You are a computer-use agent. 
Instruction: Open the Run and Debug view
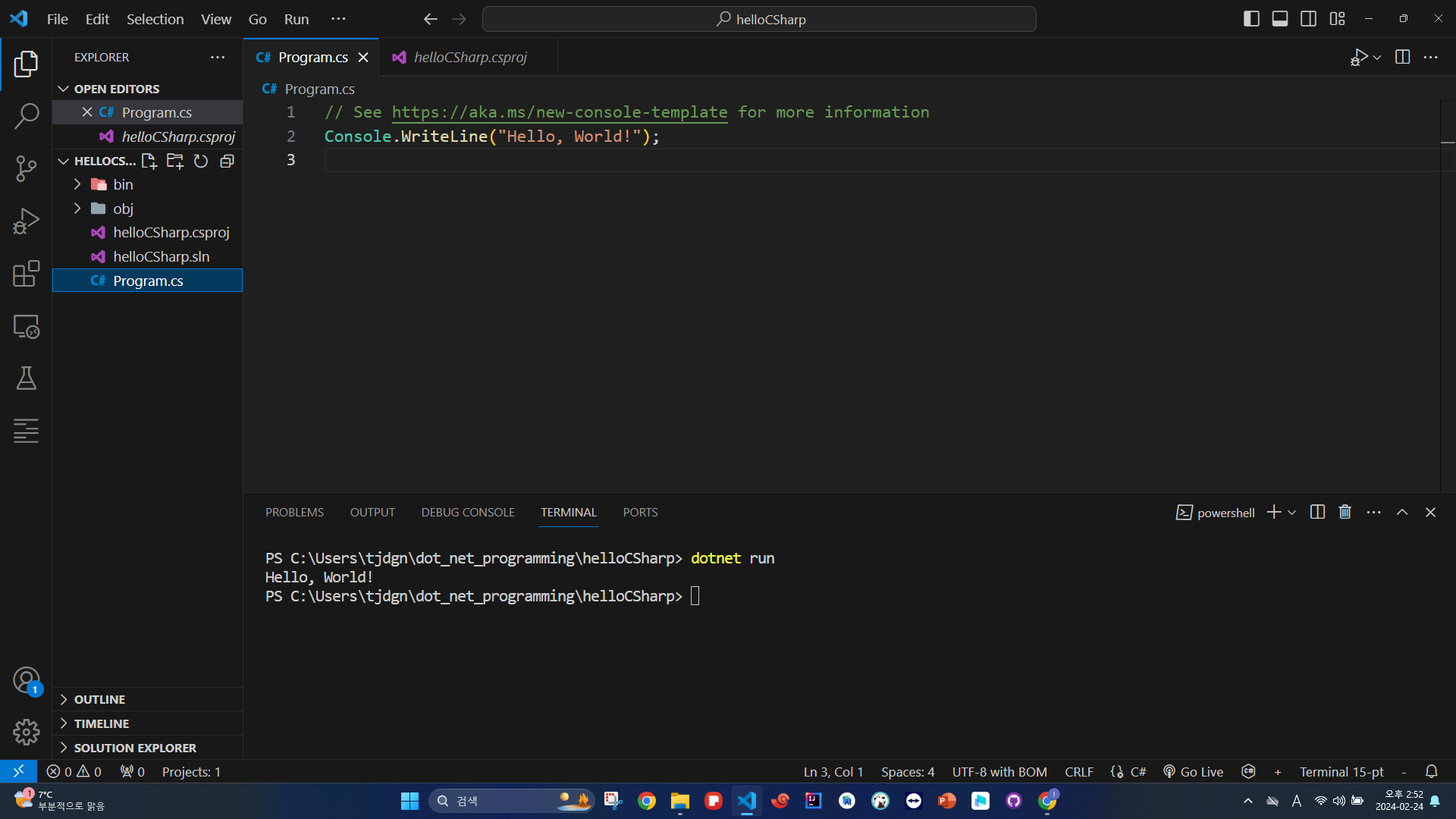coord(26,221)
